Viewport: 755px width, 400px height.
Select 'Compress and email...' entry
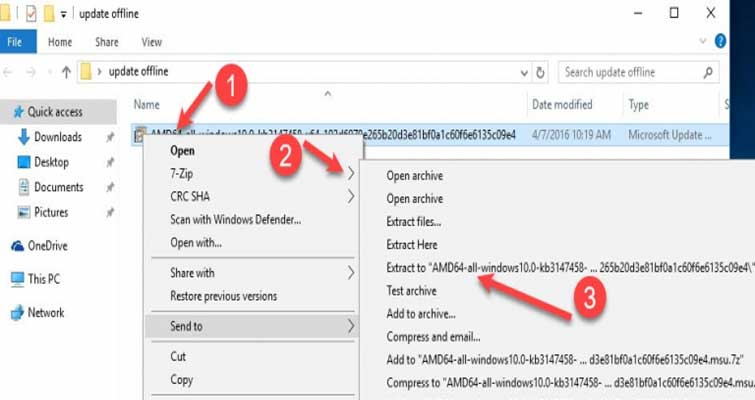click(x=433, y=337)
